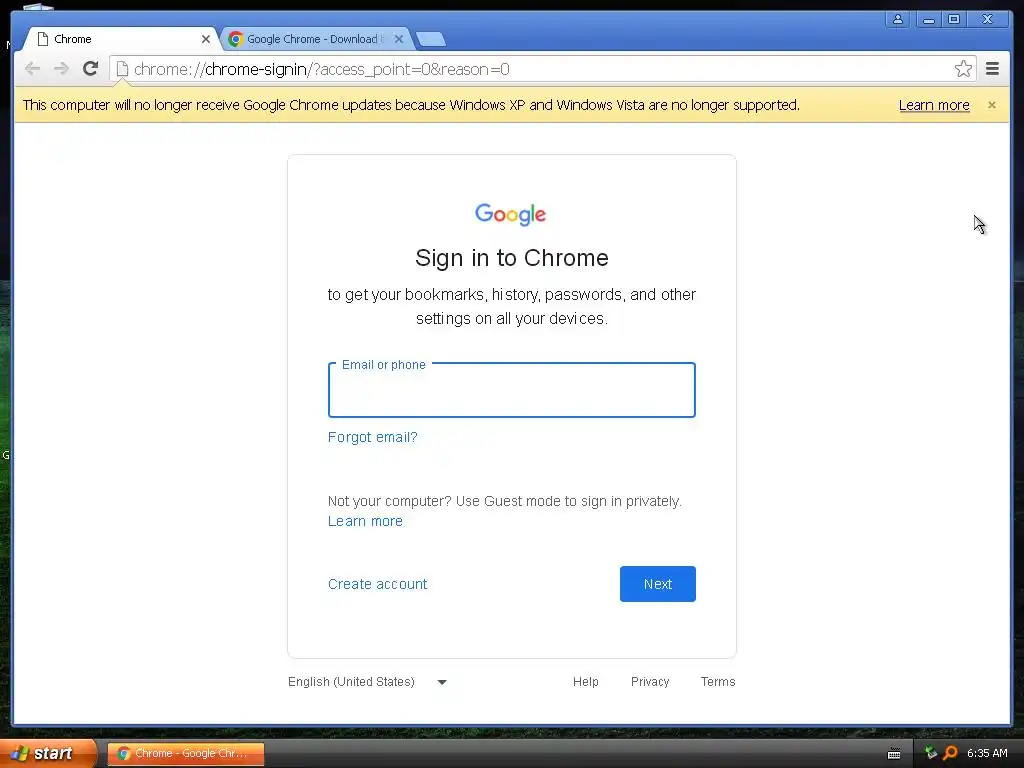1024x768 pixels.
Task: Open the Privacy link in footer
Action: [650, 682]
